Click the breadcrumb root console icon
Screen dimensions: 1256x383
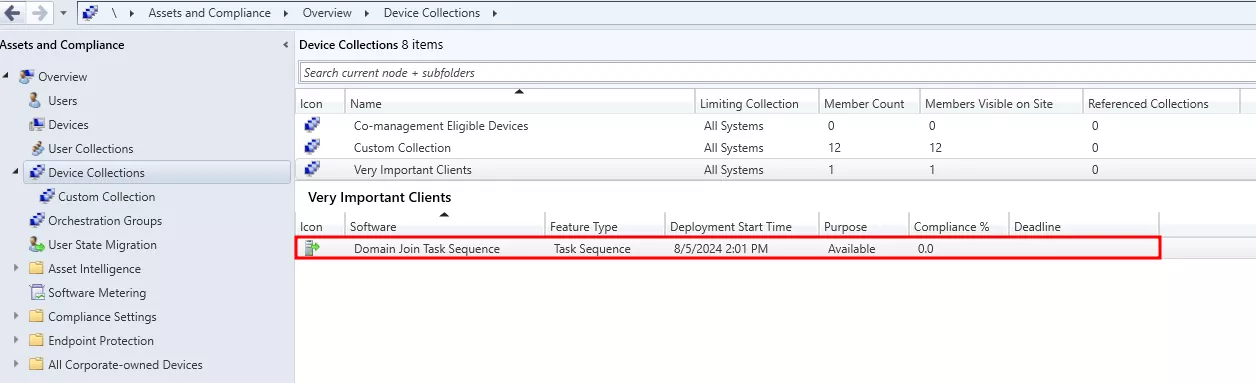pos(90,13)
